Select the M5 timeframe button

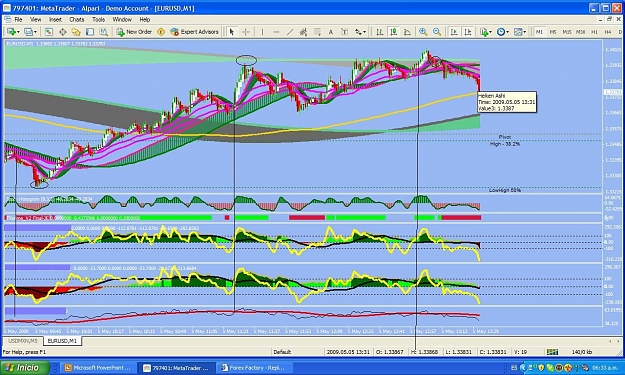pos(553,32)
